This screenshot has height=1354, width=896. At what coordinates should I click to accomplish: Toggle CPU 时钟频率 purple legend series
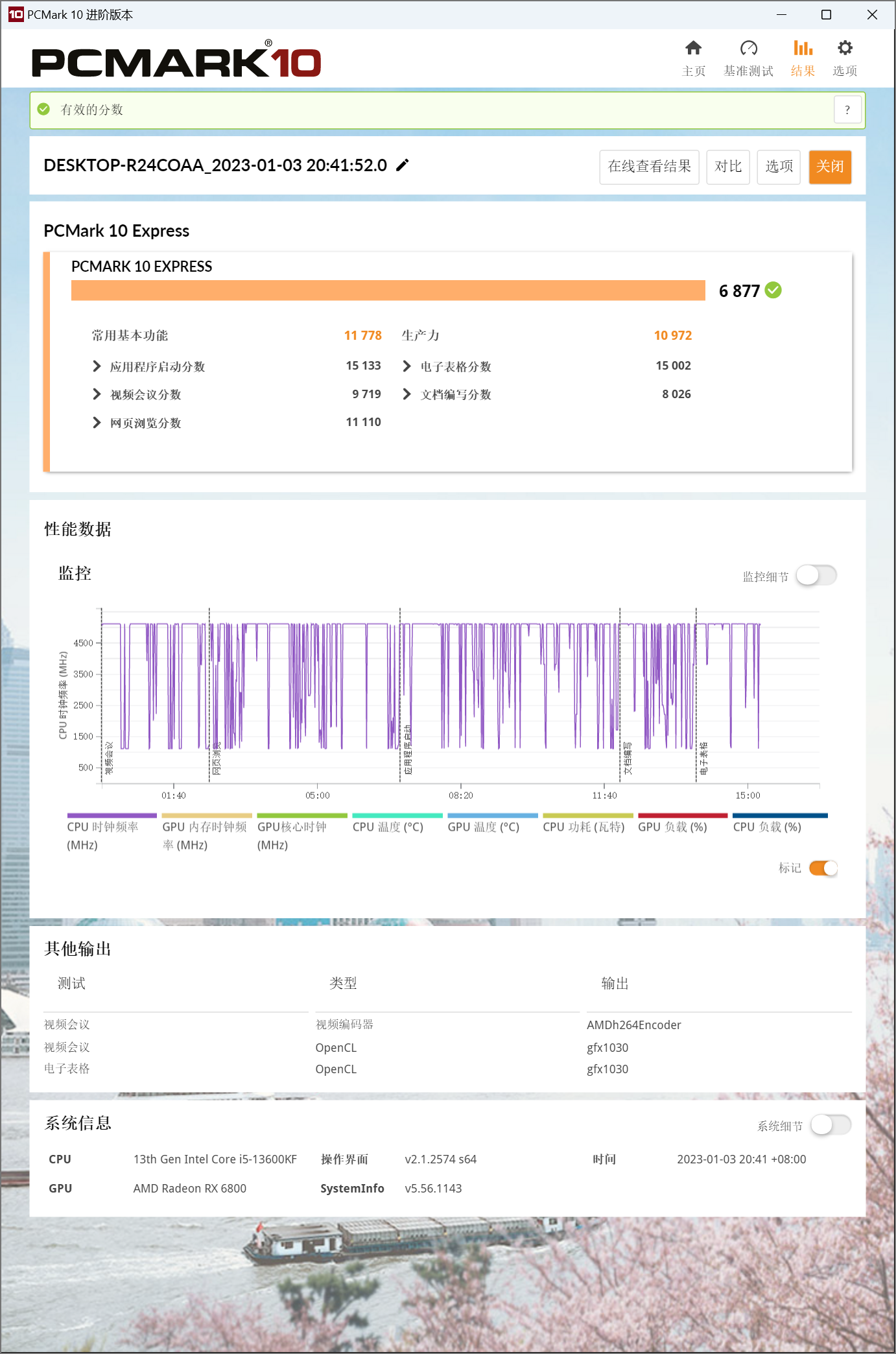112,833
